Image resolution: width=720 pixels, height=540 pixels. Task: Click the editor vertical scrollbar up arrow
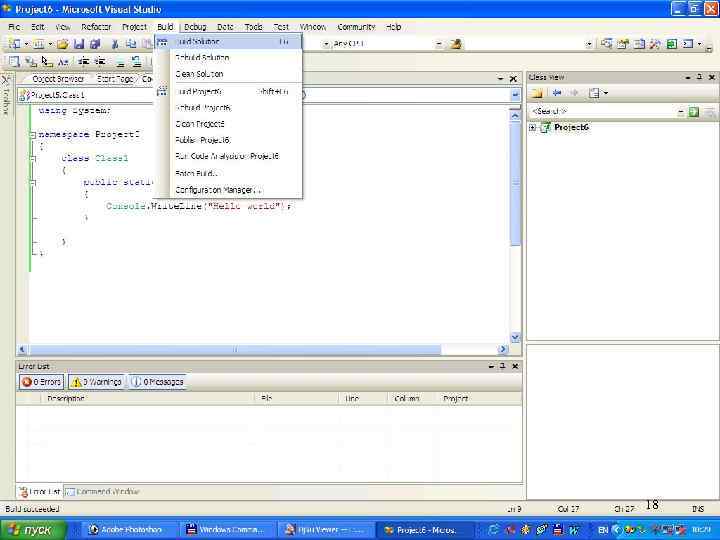tap(515, 116)
